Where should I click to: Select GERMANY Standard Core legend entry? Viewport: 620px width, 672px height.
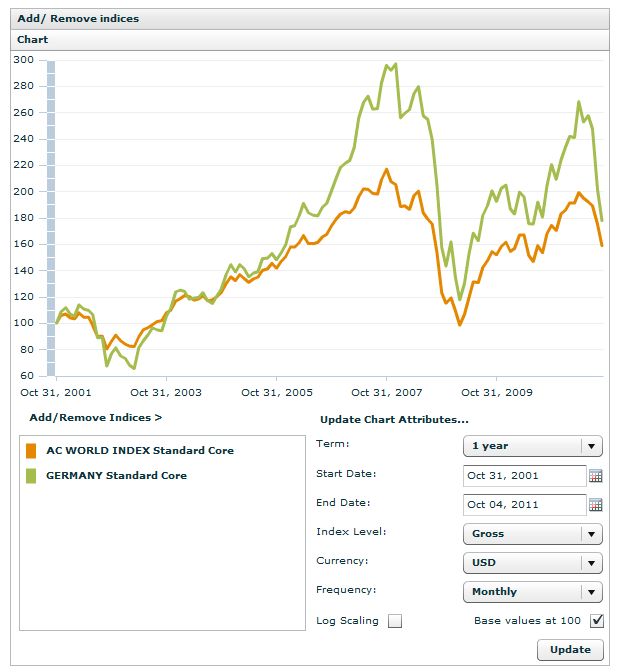coord(116,476)
